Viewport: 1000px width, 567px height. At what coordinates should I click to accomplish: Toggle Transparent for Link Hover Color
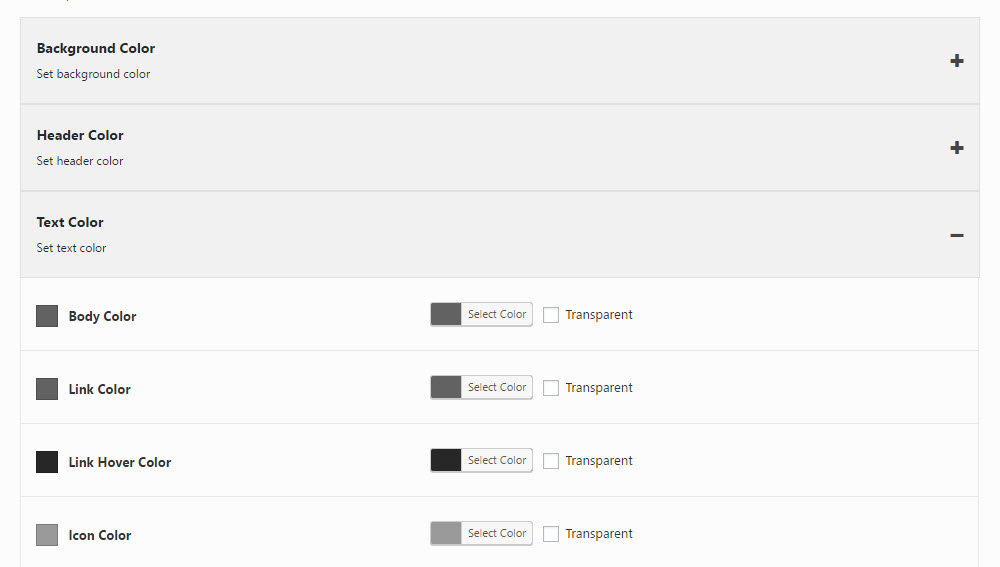tap(551, 461)
